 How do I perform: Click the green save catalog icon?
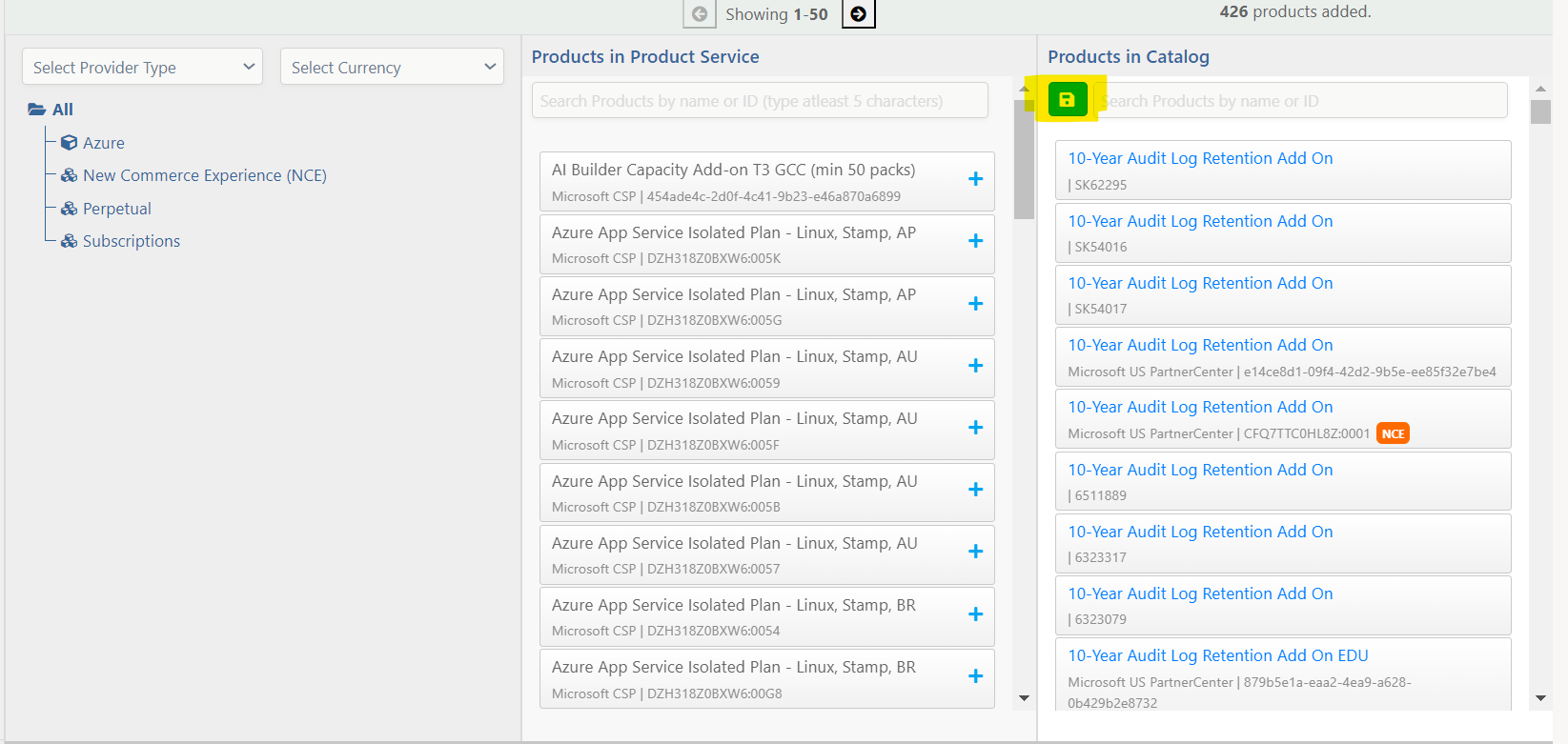tap(1067, 100)
